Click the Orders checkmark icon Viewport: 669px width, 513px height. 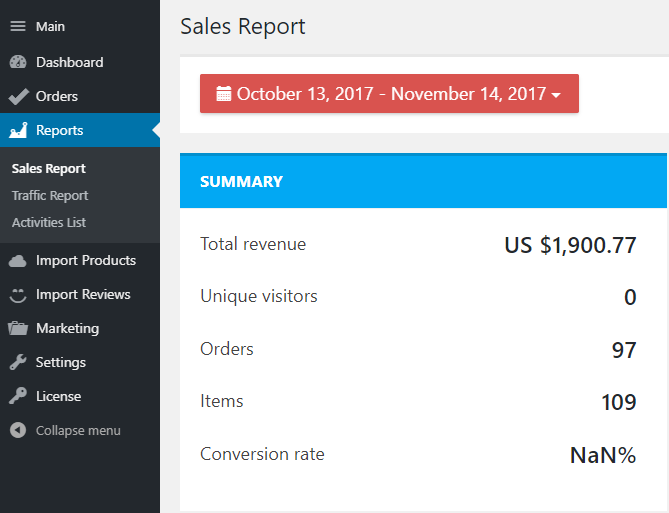point(18,97)
